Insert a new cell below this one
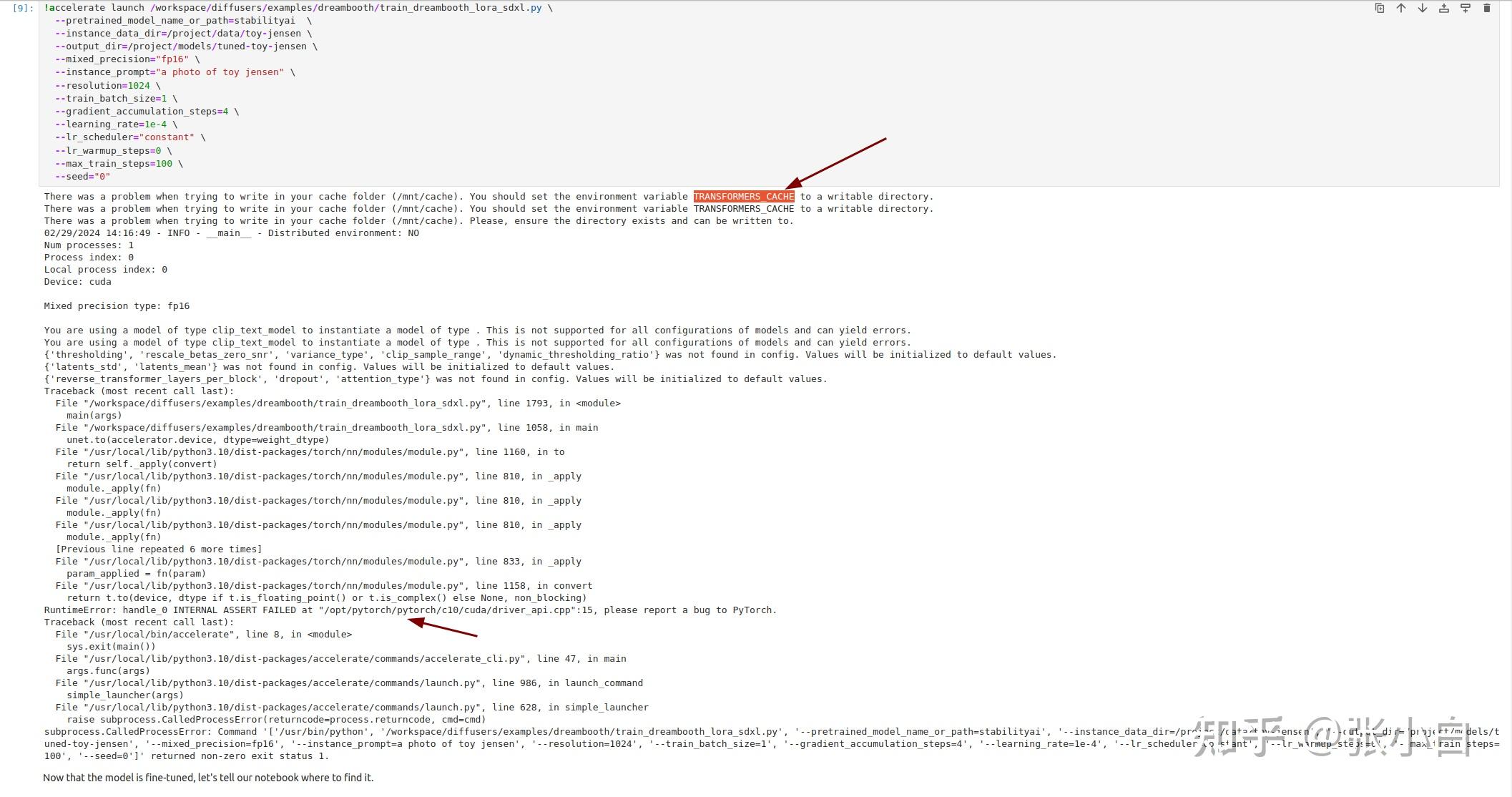 1465,9
